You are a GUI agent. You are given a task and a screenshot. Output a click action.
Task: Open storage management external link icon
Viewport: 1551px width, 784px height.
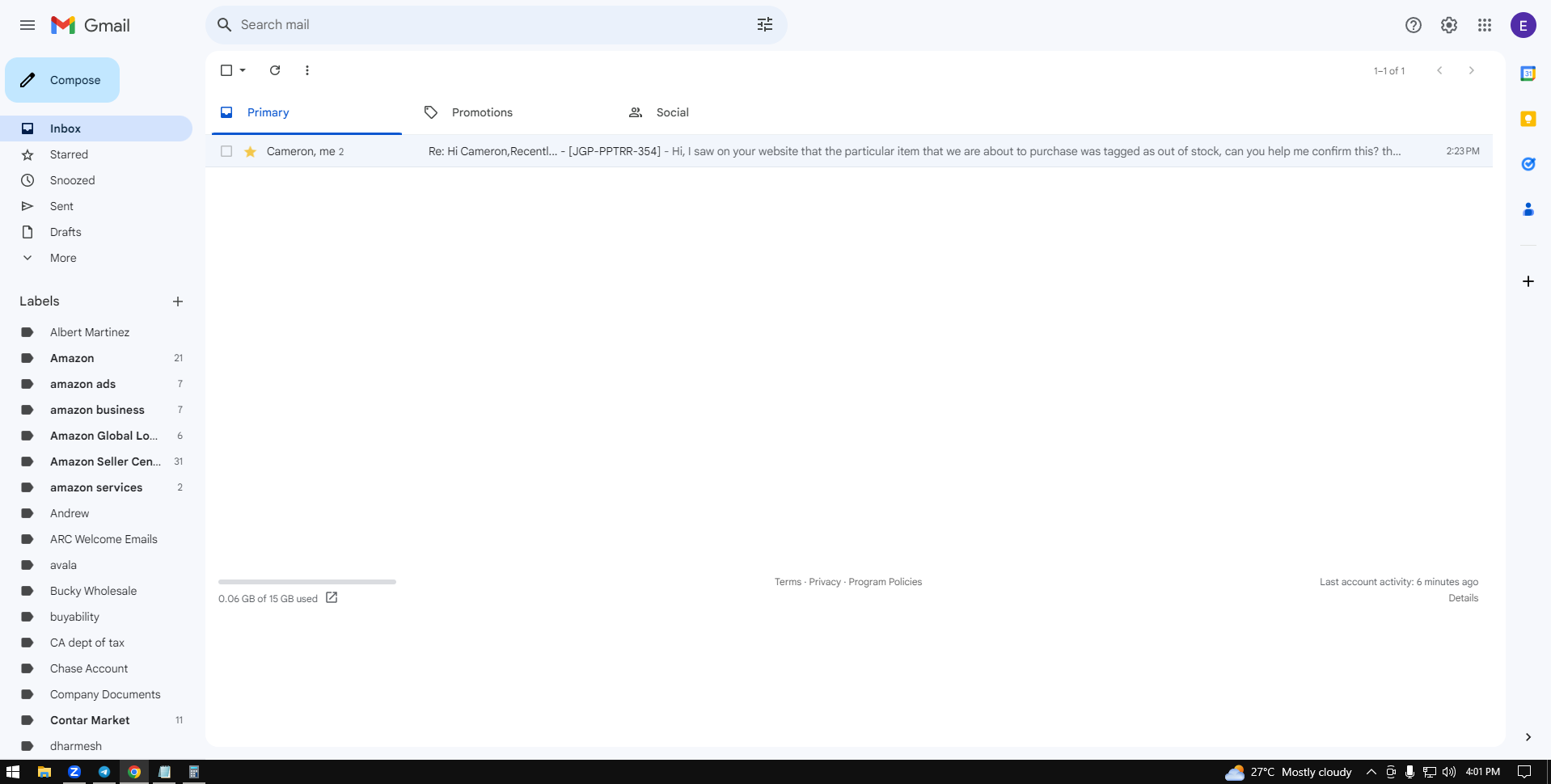click(332, 598)
